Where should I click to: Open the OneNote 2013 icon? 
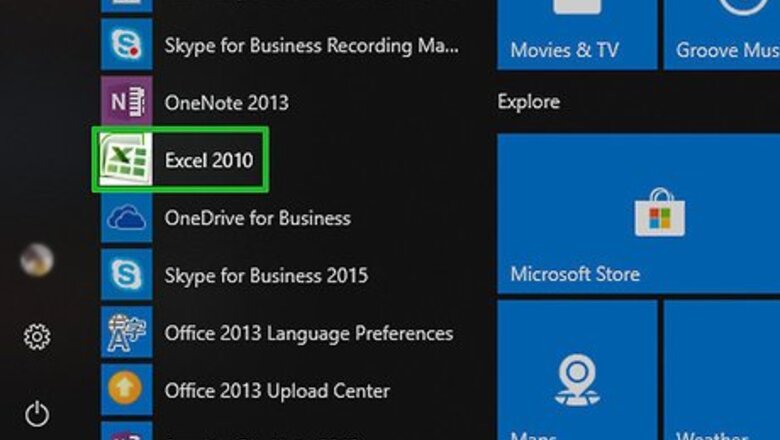tap(126, 102)
